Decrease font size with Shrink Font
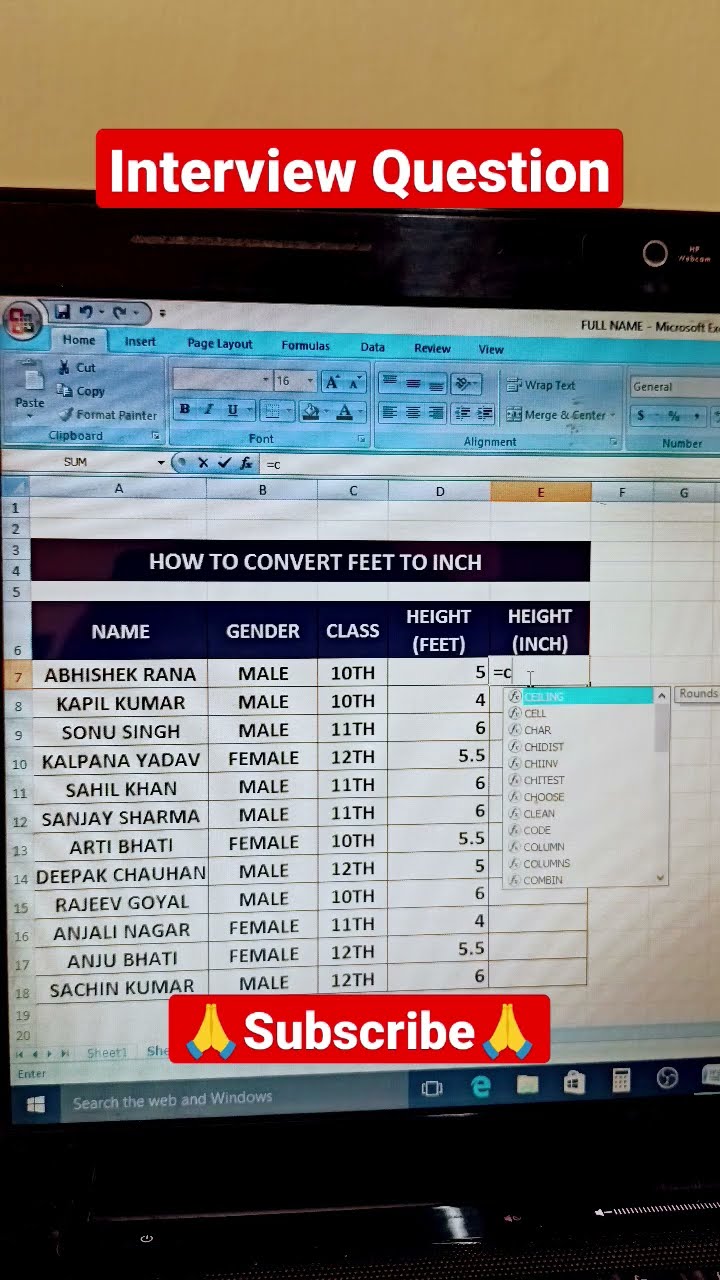This screenshot has height=1280, width=720. (x=356, y=382)
